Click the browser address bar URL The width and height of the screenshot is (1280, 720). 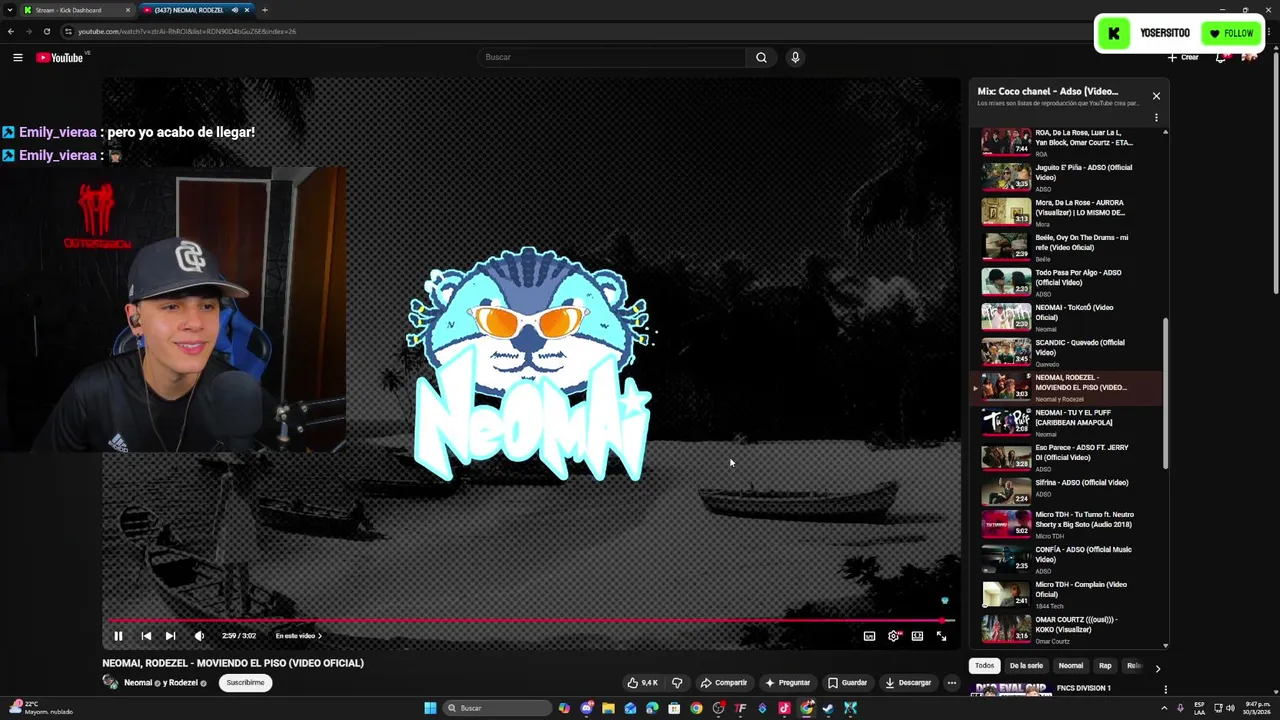(187, 31)
